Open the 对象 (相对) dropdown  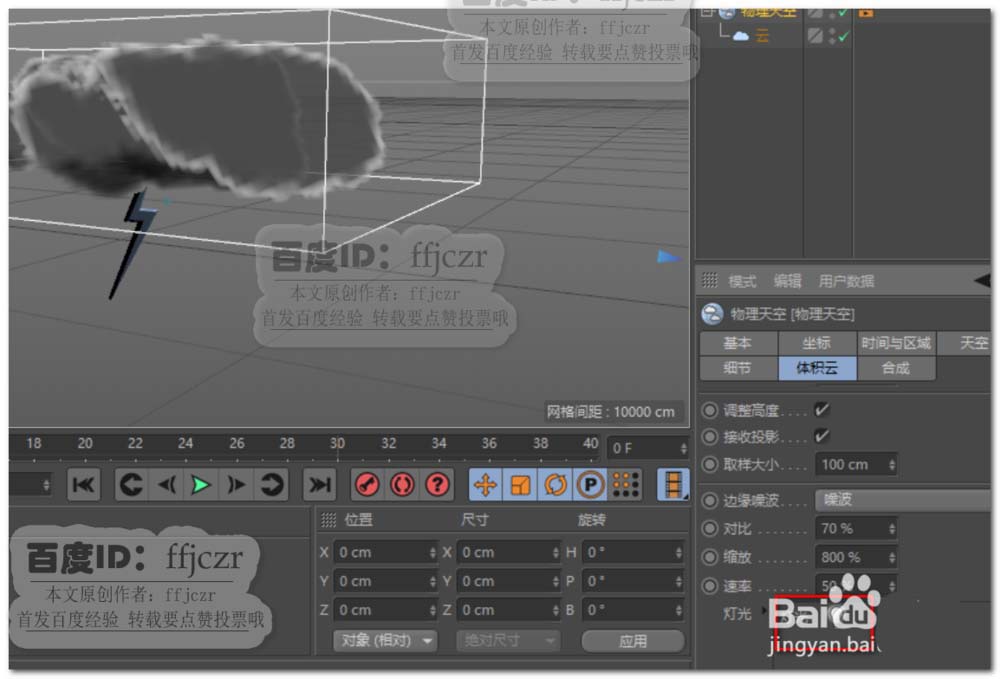pos(385,640)
